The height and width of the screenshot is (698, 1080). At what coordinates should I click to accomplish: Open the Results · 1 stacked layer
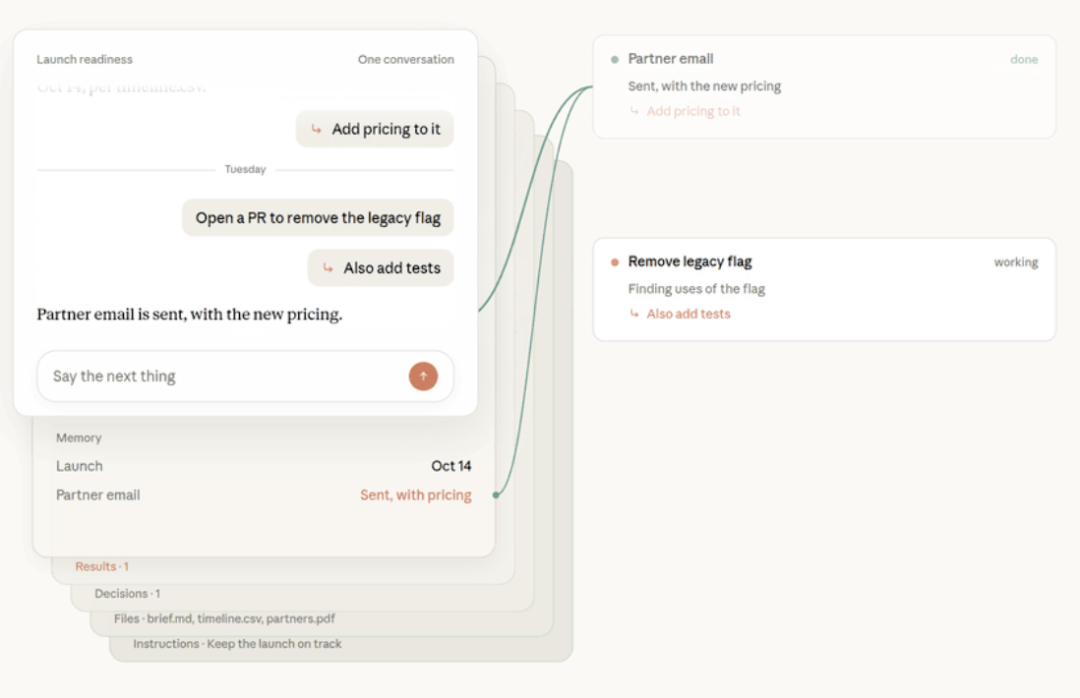[102, 566]
